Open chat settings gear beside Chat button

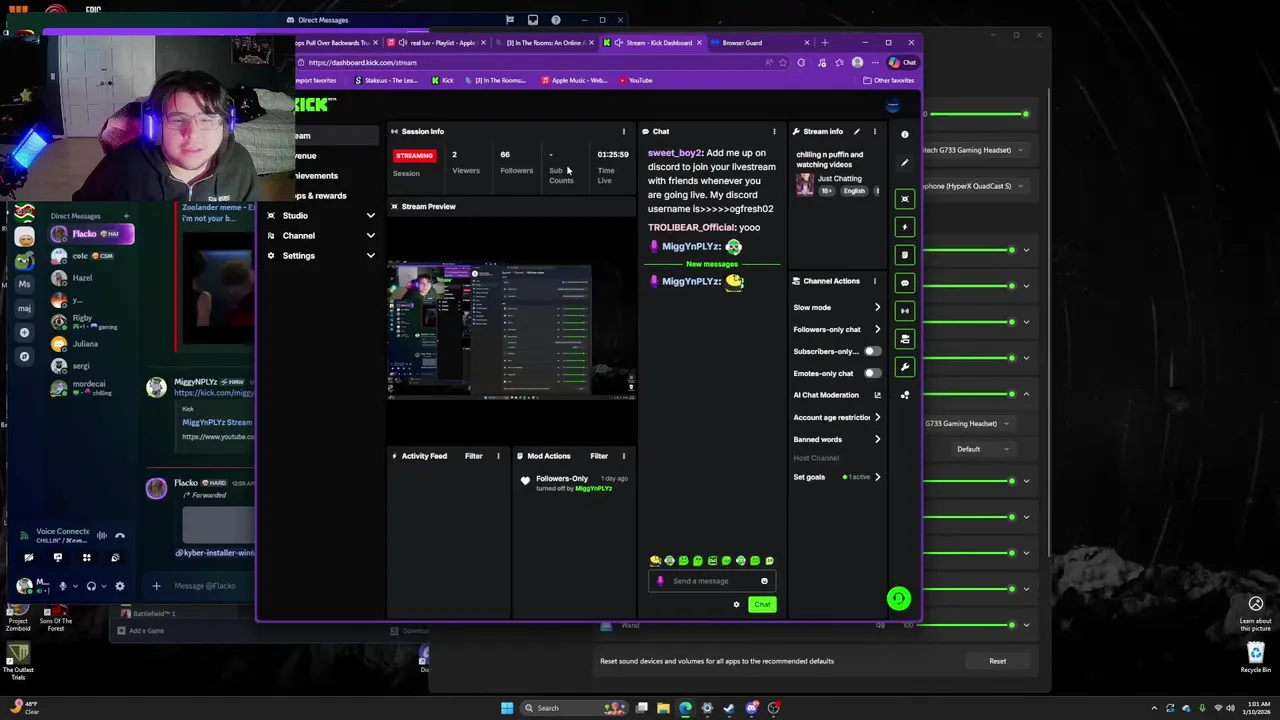[x=736, y=604]
